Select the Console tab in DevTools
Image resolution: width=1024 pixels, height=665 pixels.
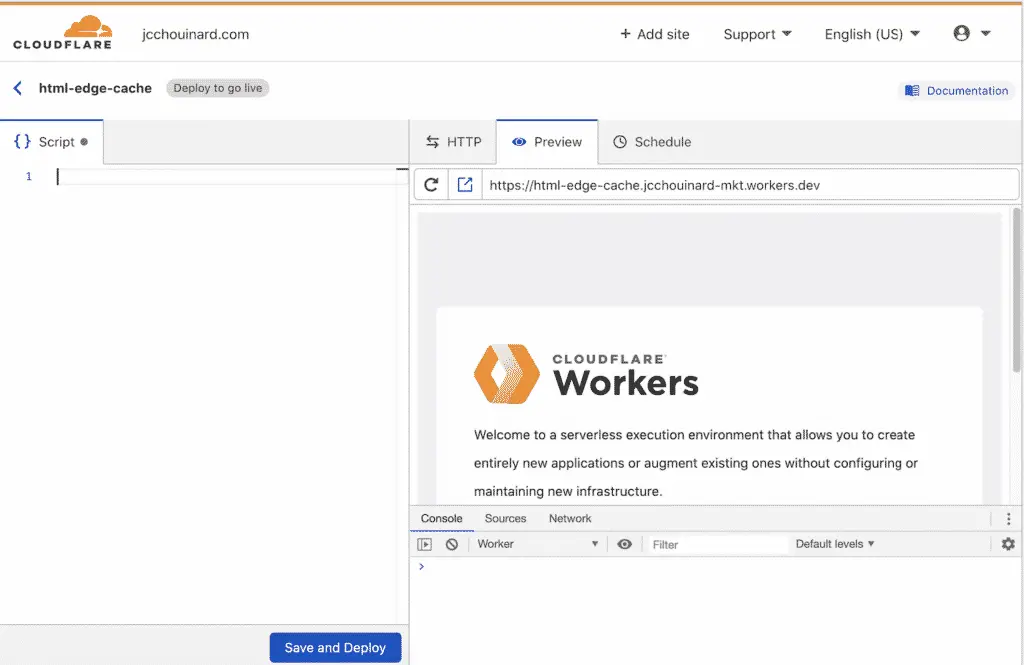[x=441, y=519]
